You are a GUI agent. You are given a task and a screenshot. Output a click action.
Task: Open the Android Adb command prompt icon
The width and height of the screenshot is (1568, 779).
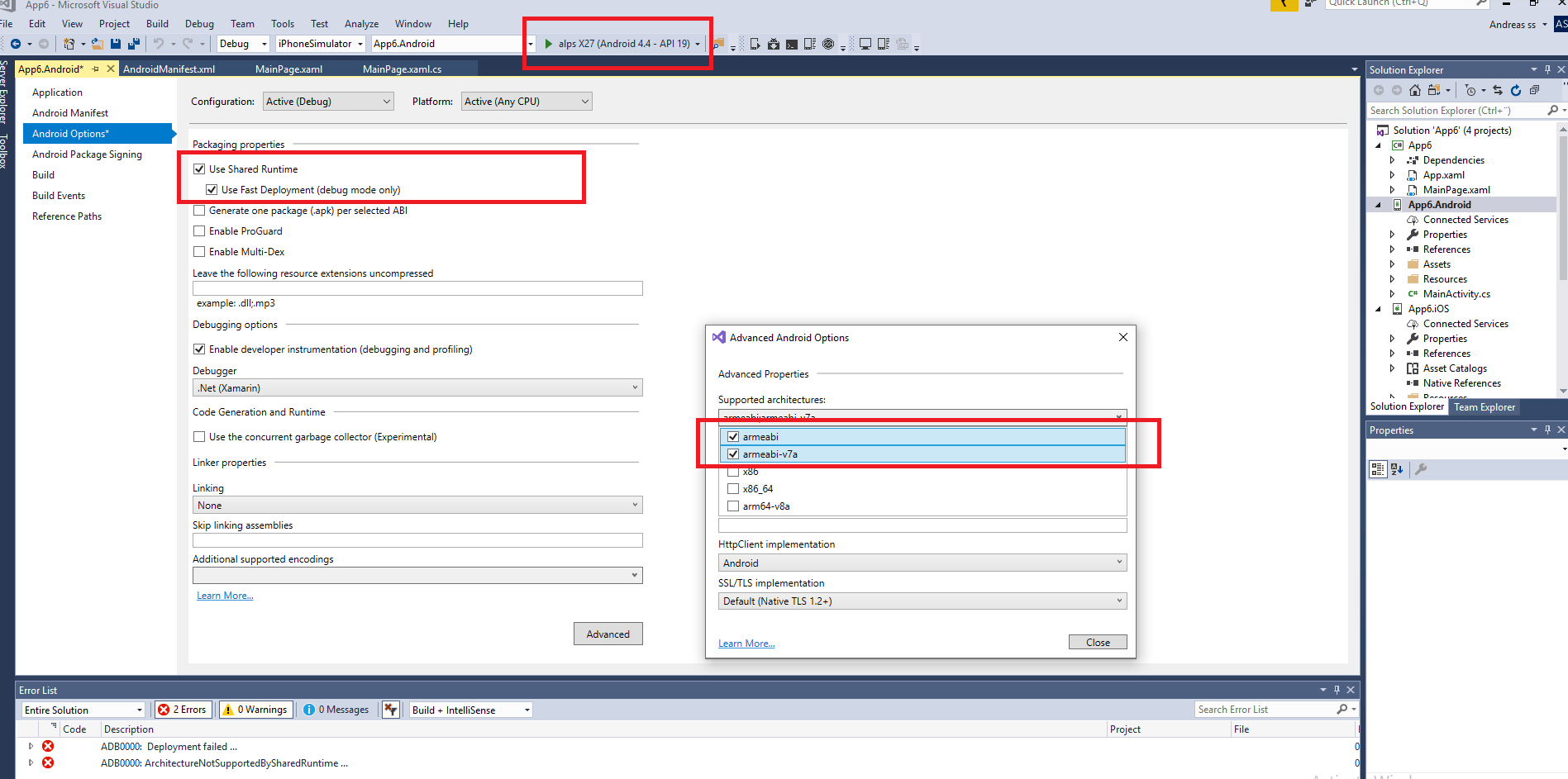[x=791, y=43]
